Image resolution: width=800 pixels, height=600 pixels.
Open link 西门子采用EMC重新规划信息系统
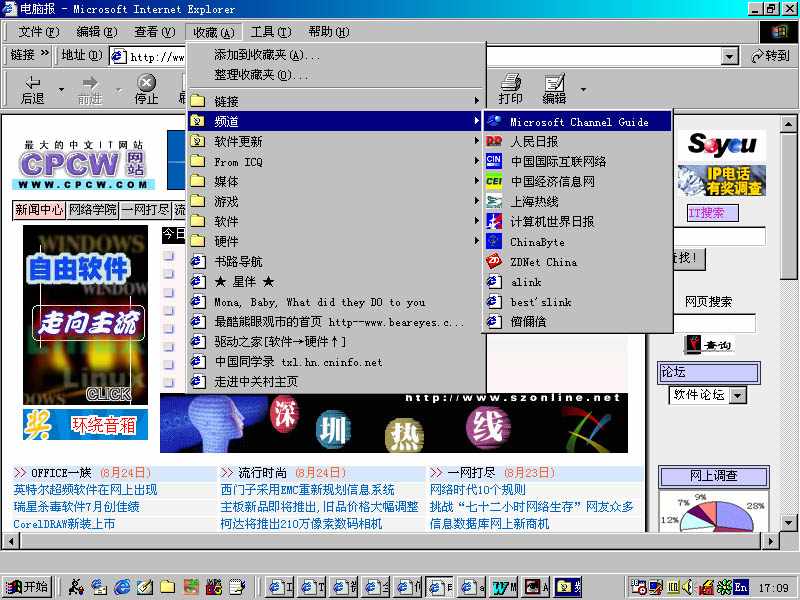coord(307,490)
